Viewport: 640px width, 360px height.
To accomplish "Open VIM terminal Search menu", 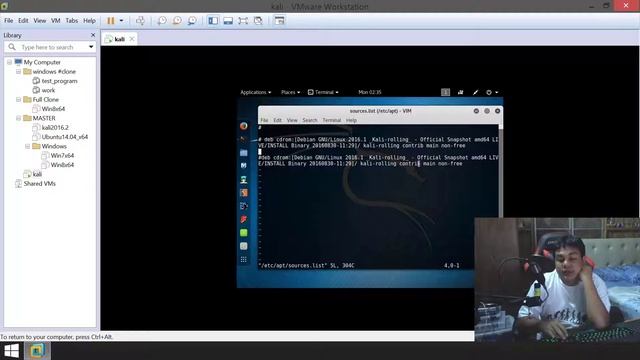I will pos(310,120).
